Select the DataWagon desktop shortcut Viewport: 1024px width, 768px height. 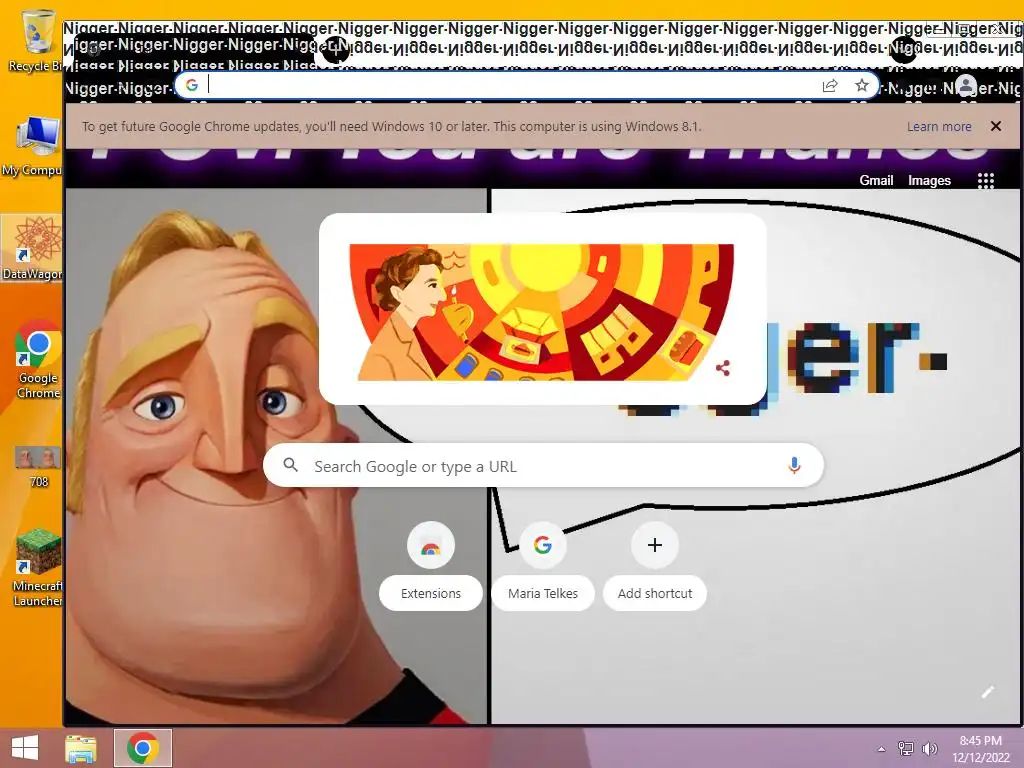(x=34, y=248)
